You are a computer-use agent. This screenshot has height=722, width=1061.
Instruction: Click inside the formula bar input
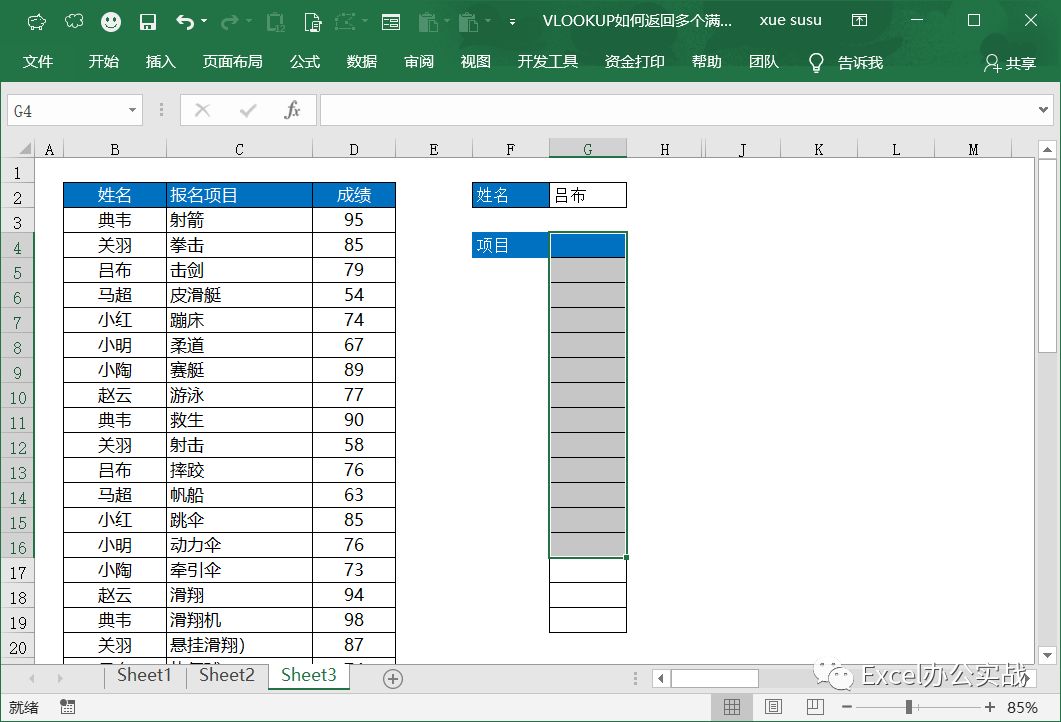678,110
